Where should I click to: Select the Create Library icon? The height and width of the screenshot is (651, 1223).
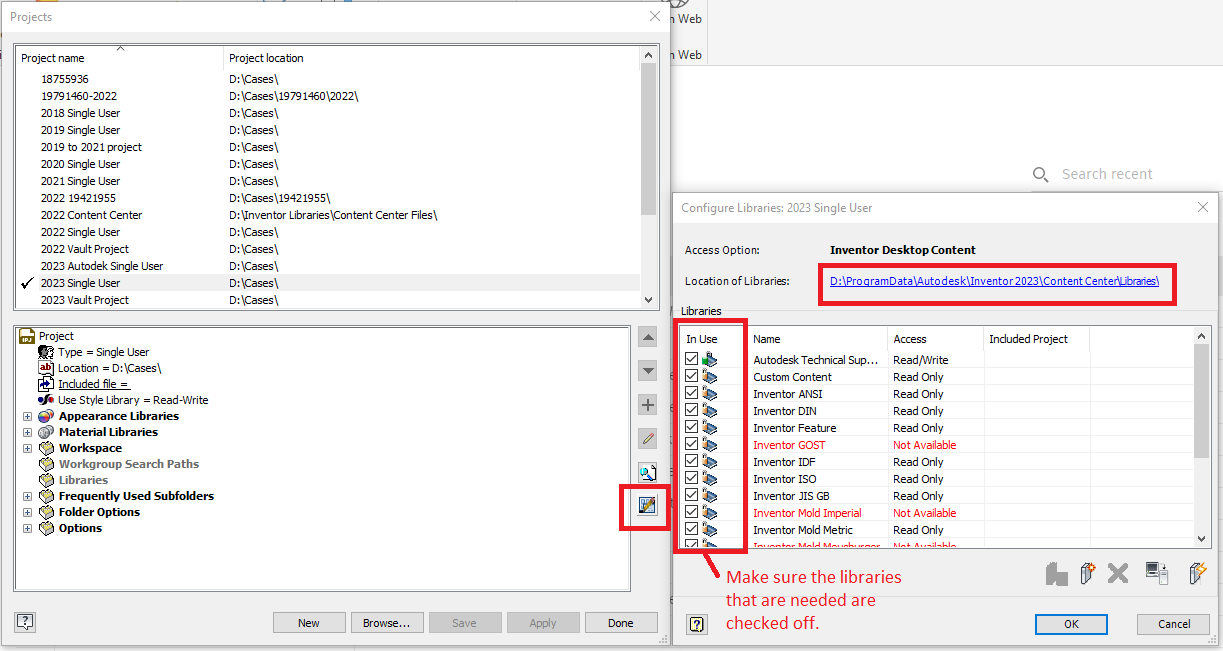[1088, 574]
